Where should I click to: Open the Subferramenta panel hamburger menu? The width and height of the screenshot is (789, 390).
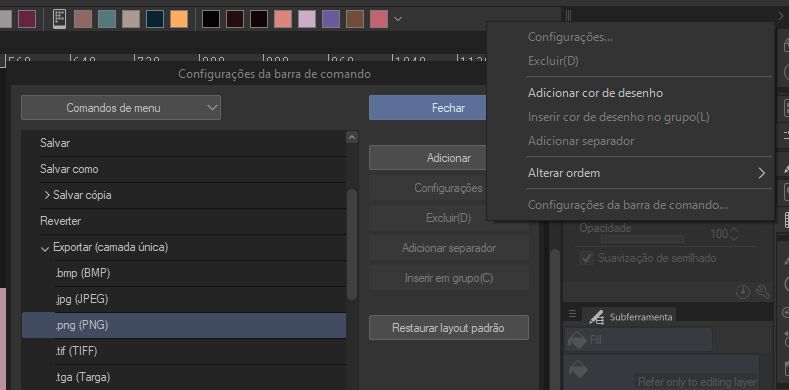coord(572,314)
